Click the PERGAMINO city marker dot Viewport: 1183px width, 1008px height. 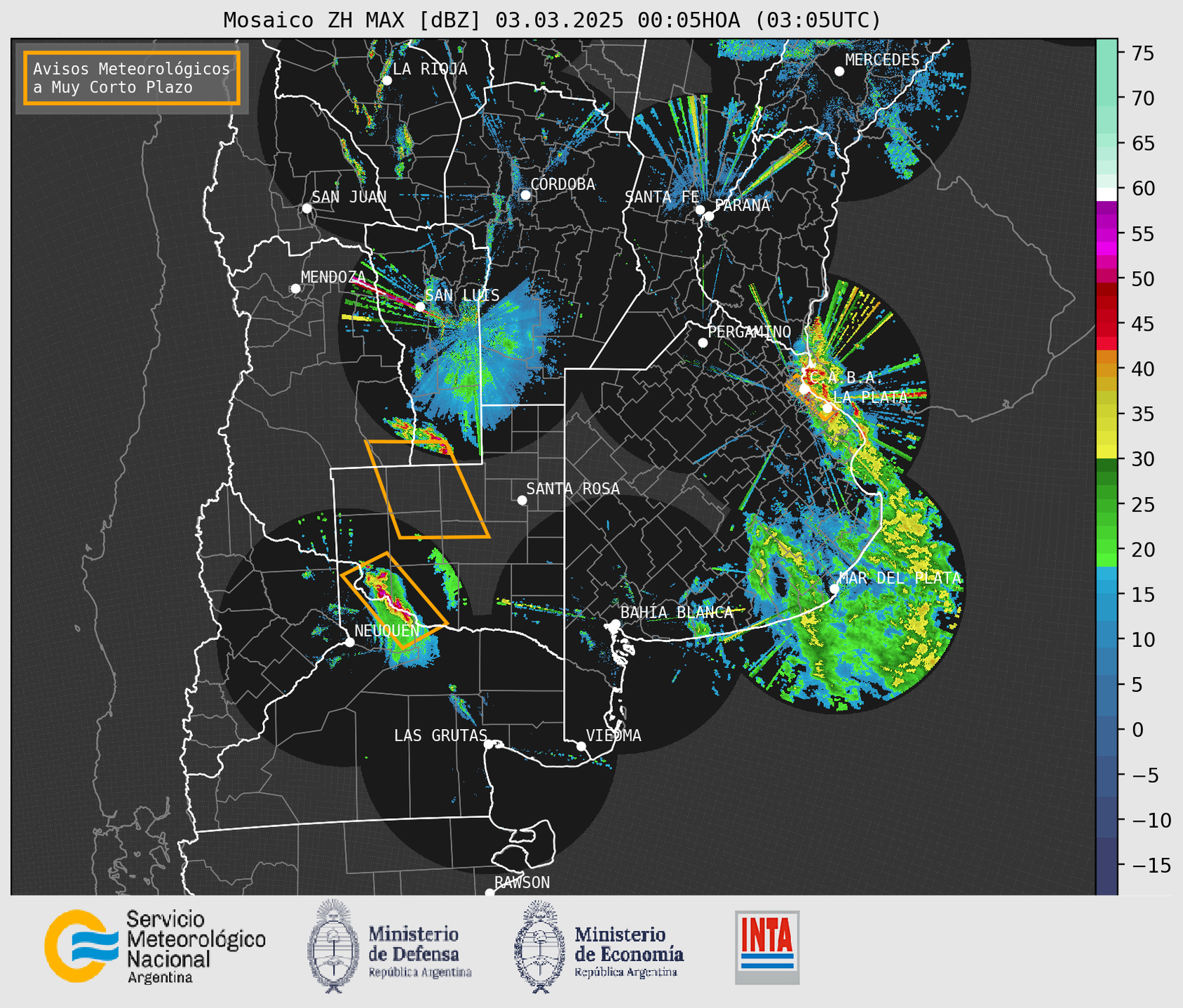[703, 343]
